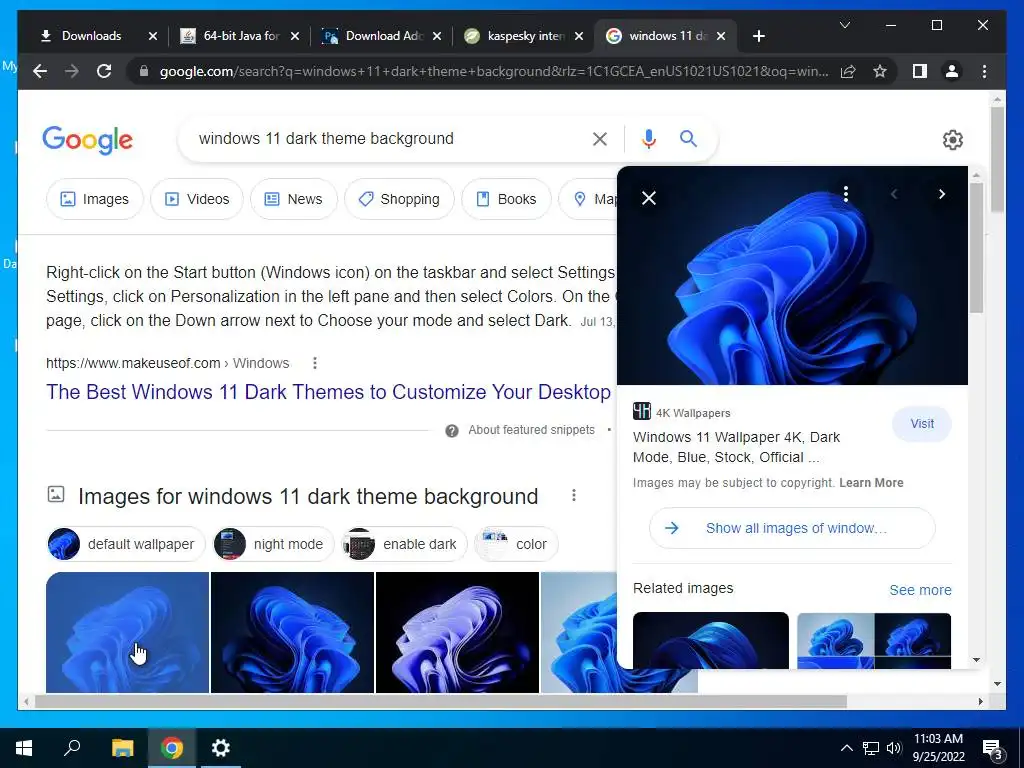Show hidden system tray icons
Viewport: 1024px width, 768px height.
[846, 748]
